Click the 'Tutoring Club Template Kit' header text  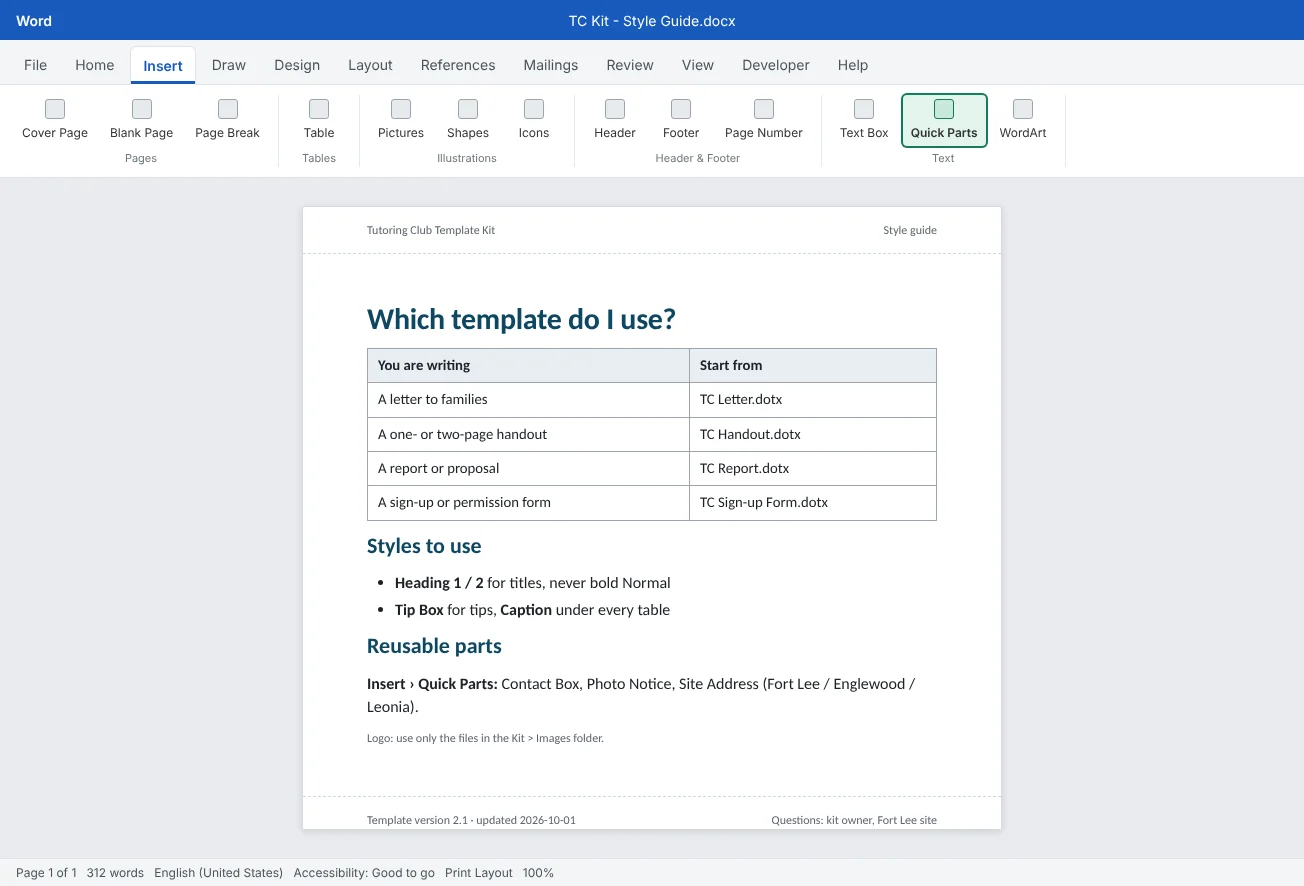tap(431, 230)
